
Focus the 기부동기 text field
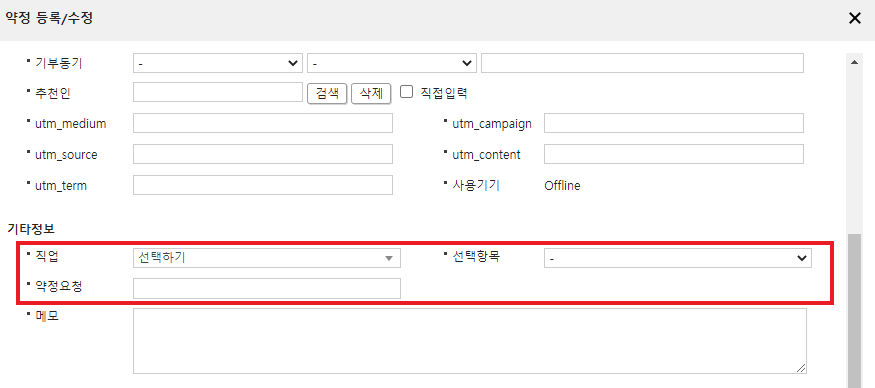point(642,63)
